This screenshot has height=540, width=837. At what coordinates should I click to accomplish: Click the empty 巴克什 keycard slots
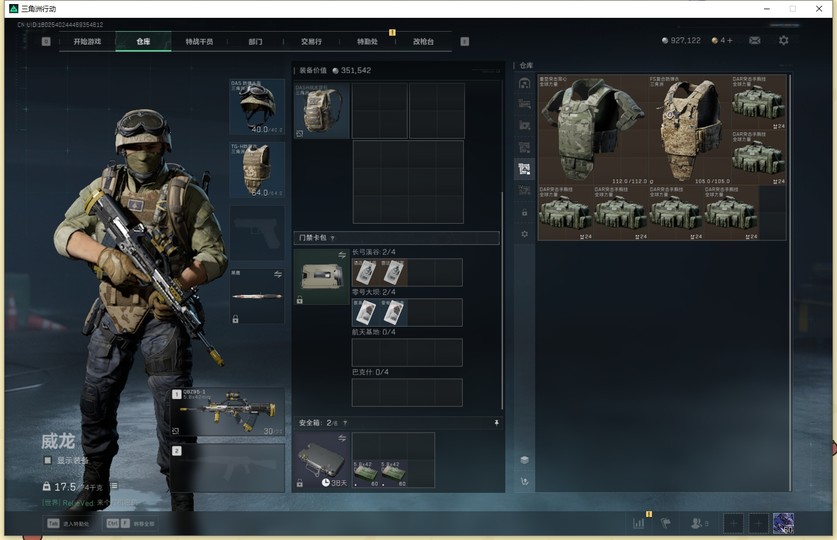pyautogui.click(x=407, y=392)
